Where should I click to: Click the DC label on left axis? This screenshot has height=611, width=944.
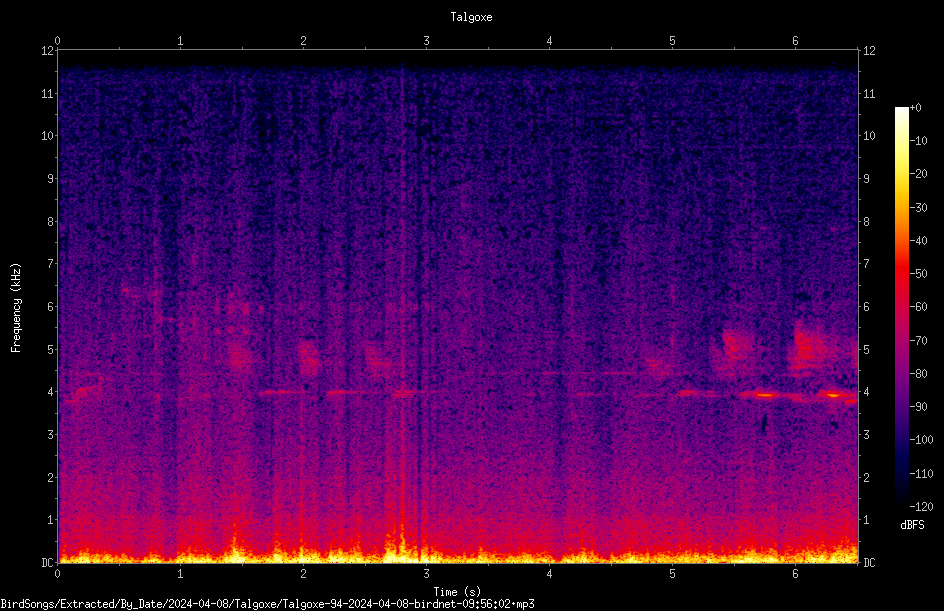click(48, 562)
